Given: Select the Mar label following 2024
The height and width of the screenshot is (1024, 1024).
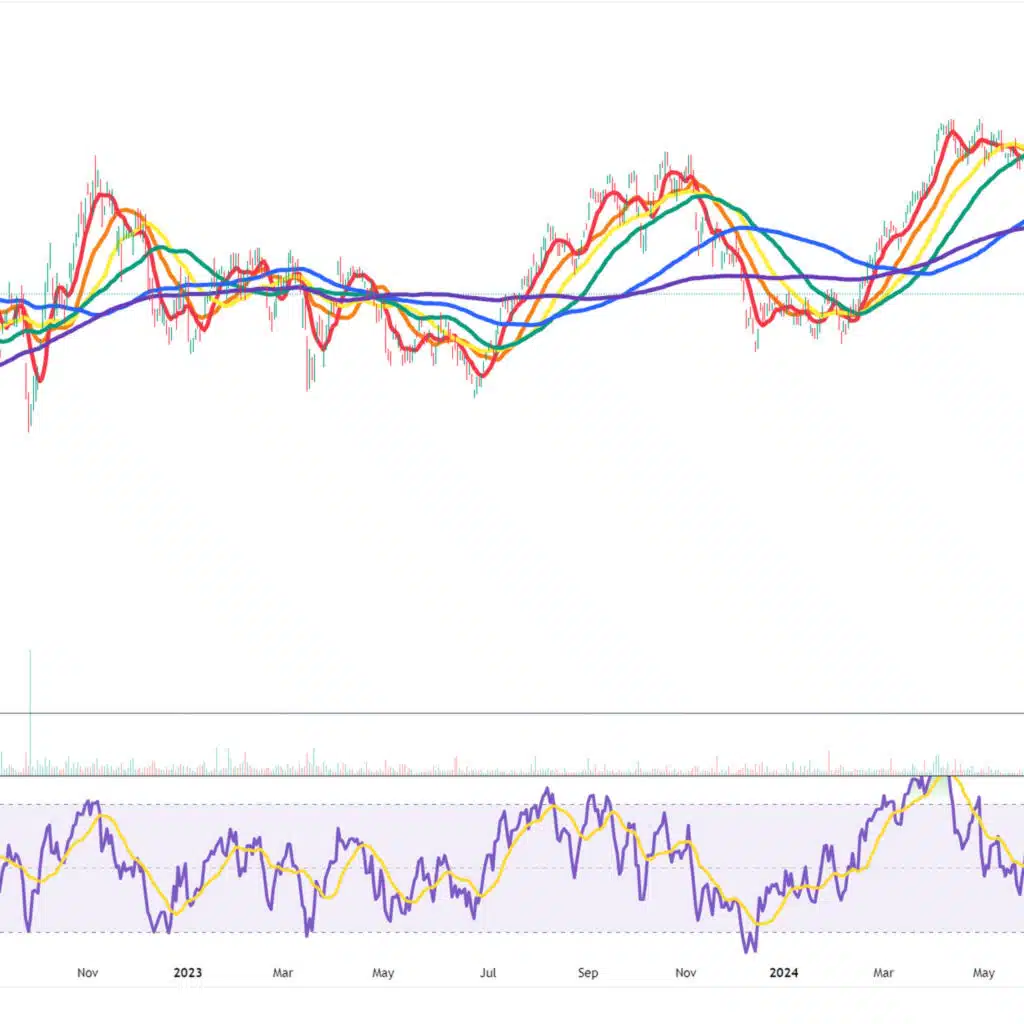Looking at the screenshot, I should (x=883, y=972).
